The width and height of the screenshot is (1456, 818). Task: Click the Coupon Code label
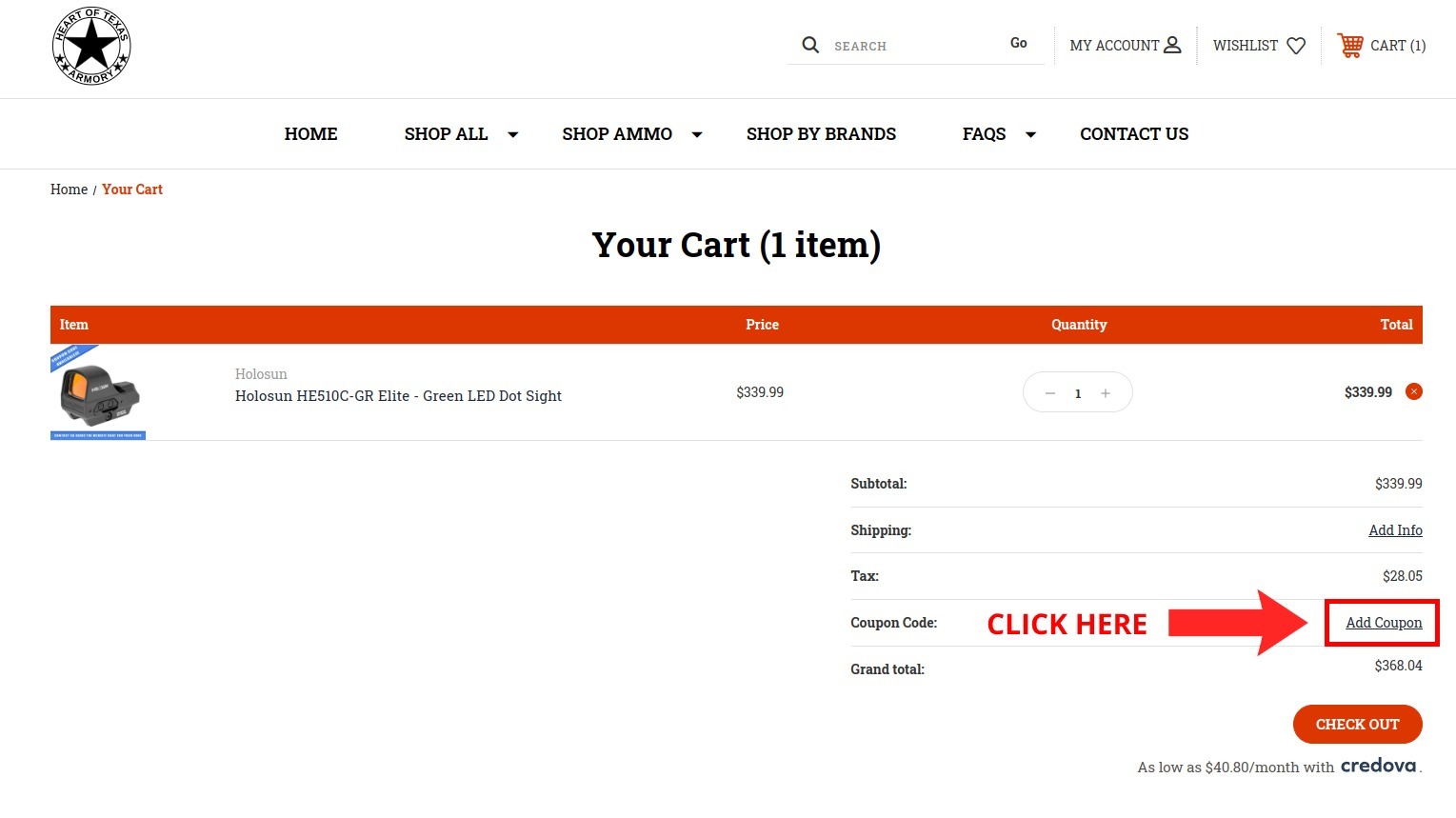[893, 623]
